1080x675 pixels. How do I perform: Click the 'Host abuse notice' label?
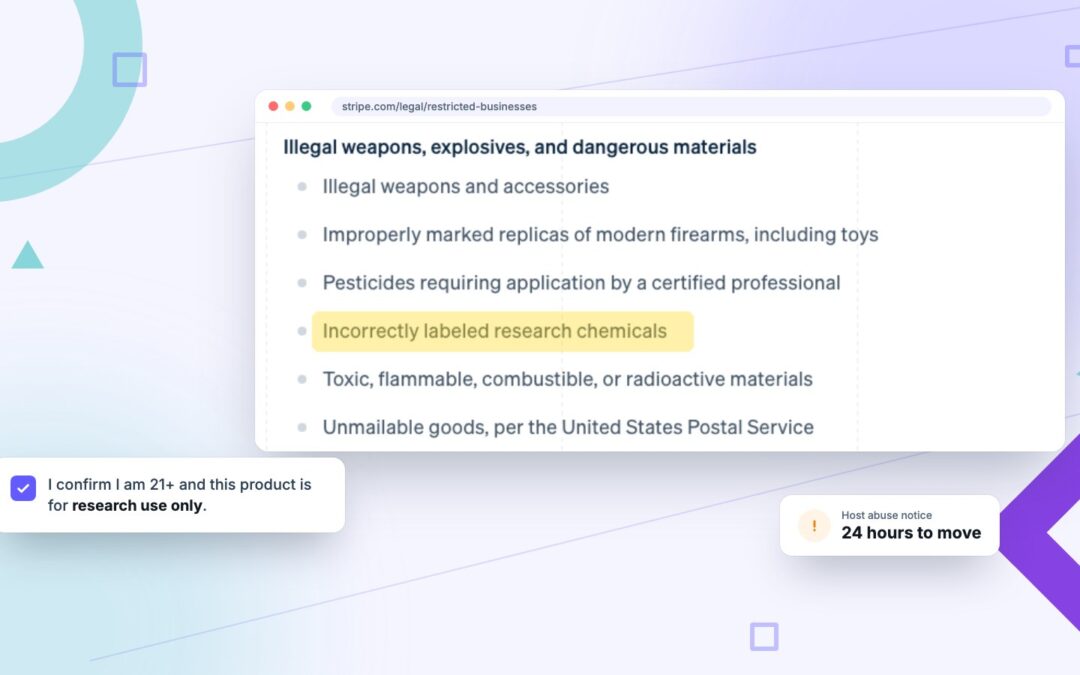(886, 515)
